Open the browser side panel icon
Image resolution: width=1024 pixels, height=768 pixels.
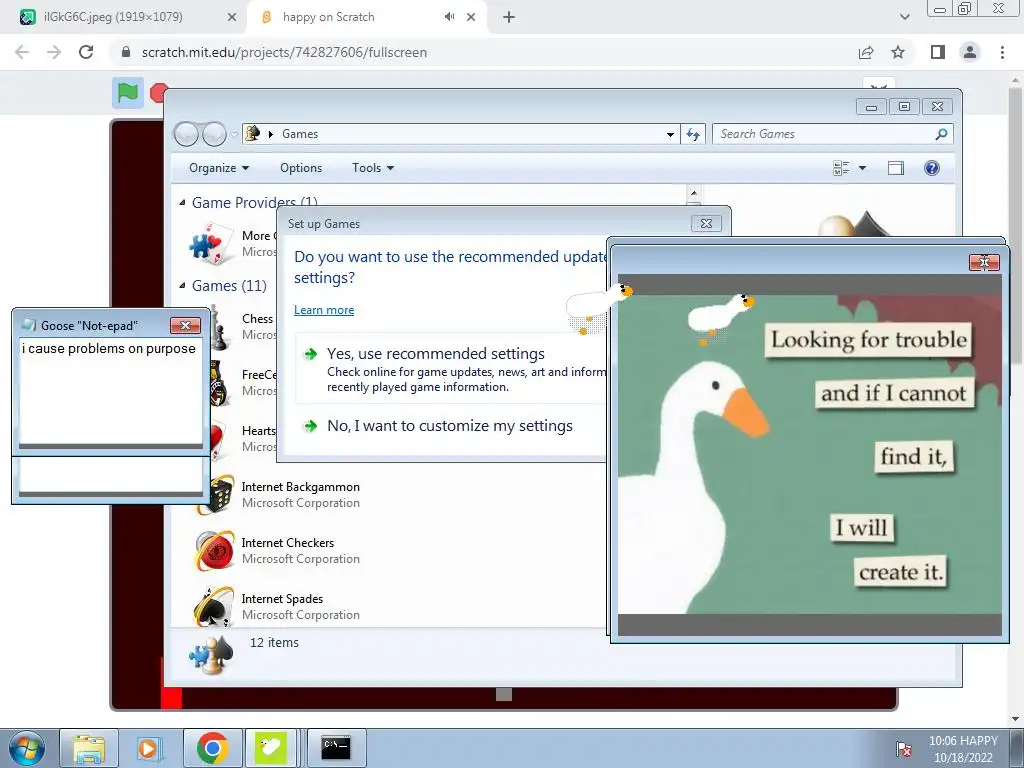[x=938, y=52]
